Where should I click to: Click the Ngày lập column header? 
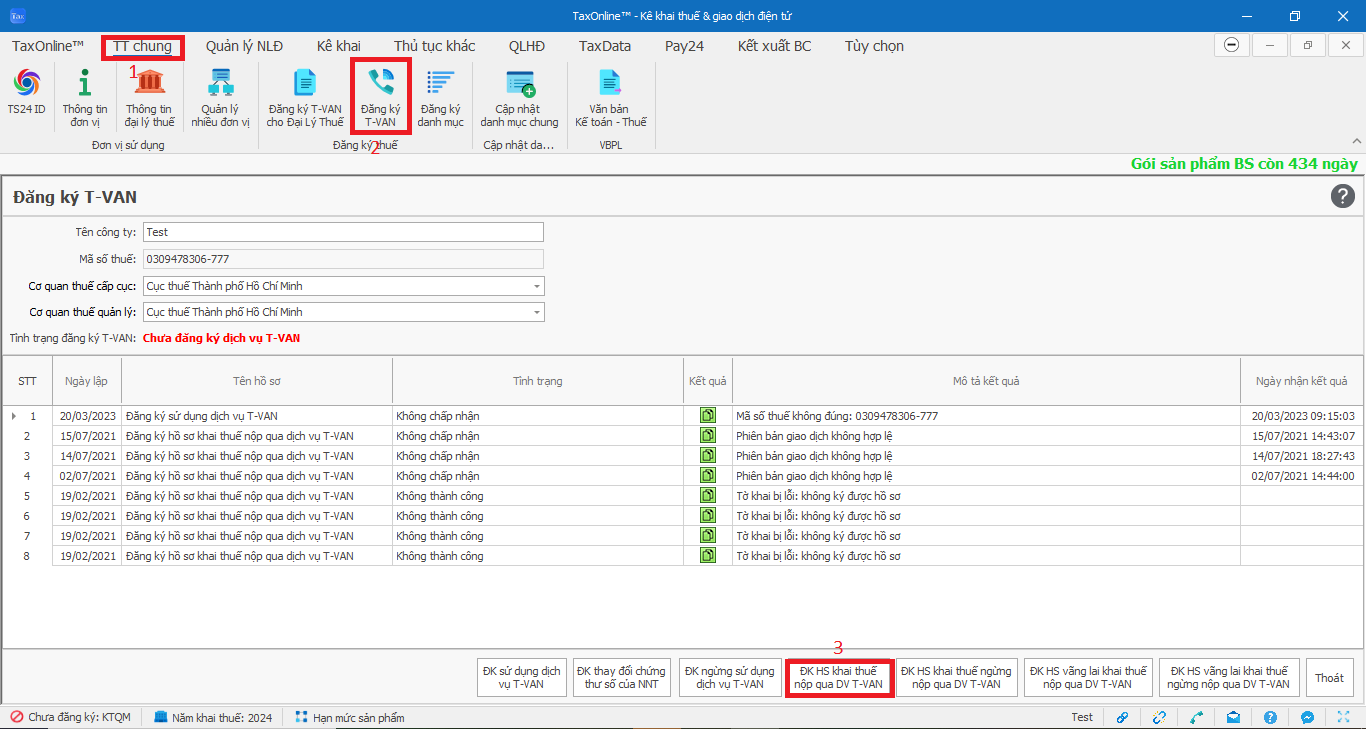point(87,381)
